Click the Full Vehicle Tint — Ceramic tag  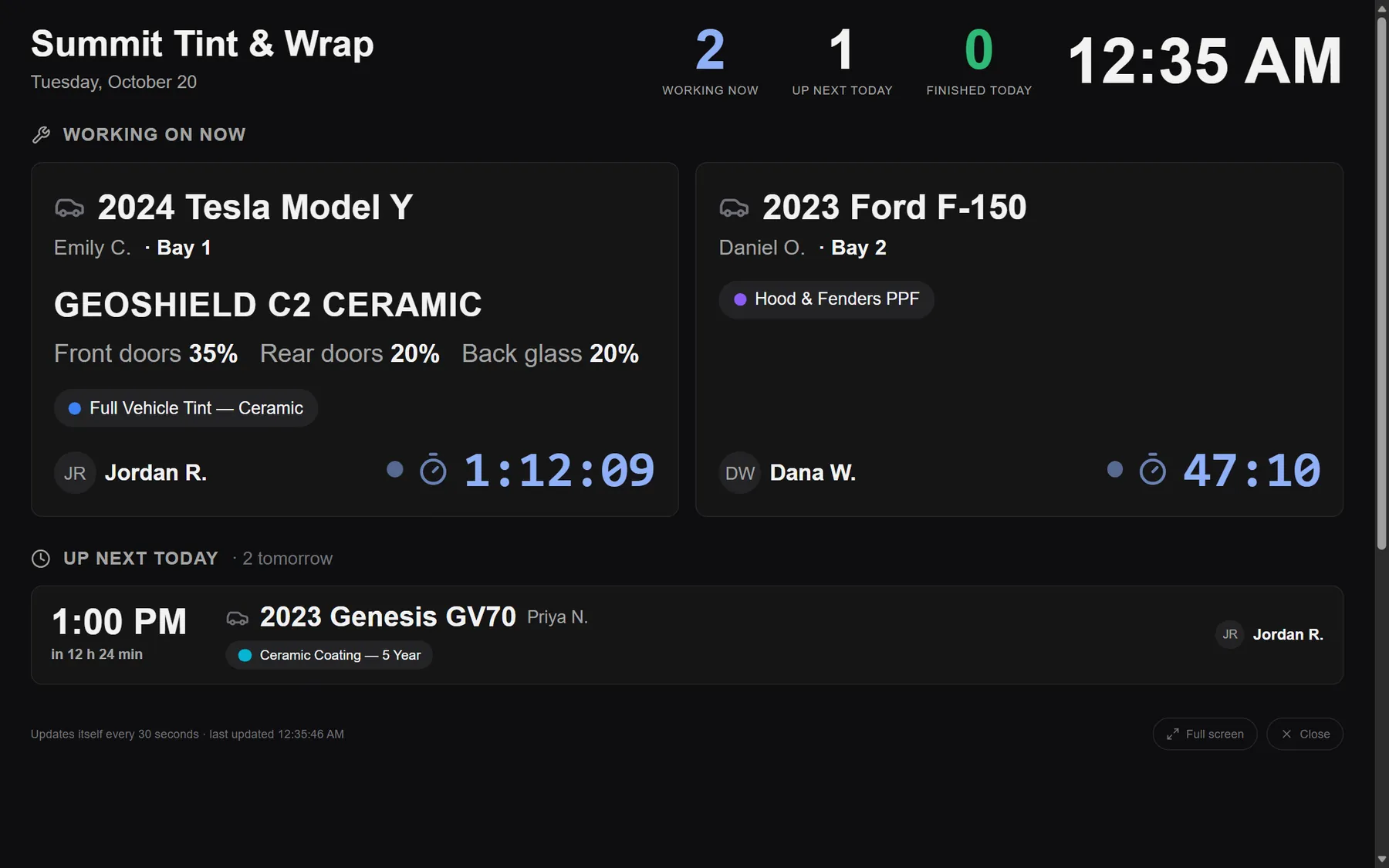186,408
